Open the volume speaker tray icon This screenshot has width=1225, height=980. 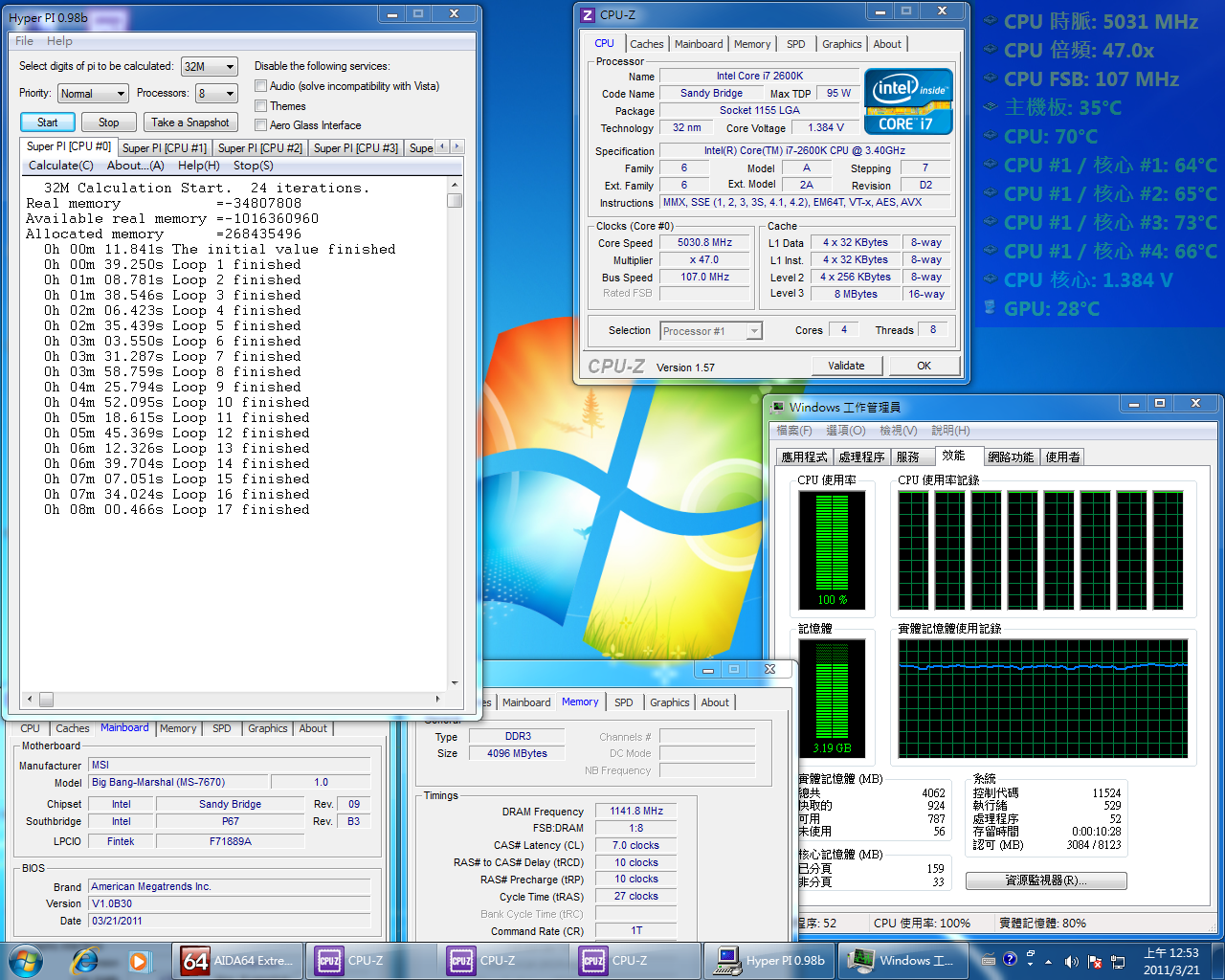click(1071, 961)
